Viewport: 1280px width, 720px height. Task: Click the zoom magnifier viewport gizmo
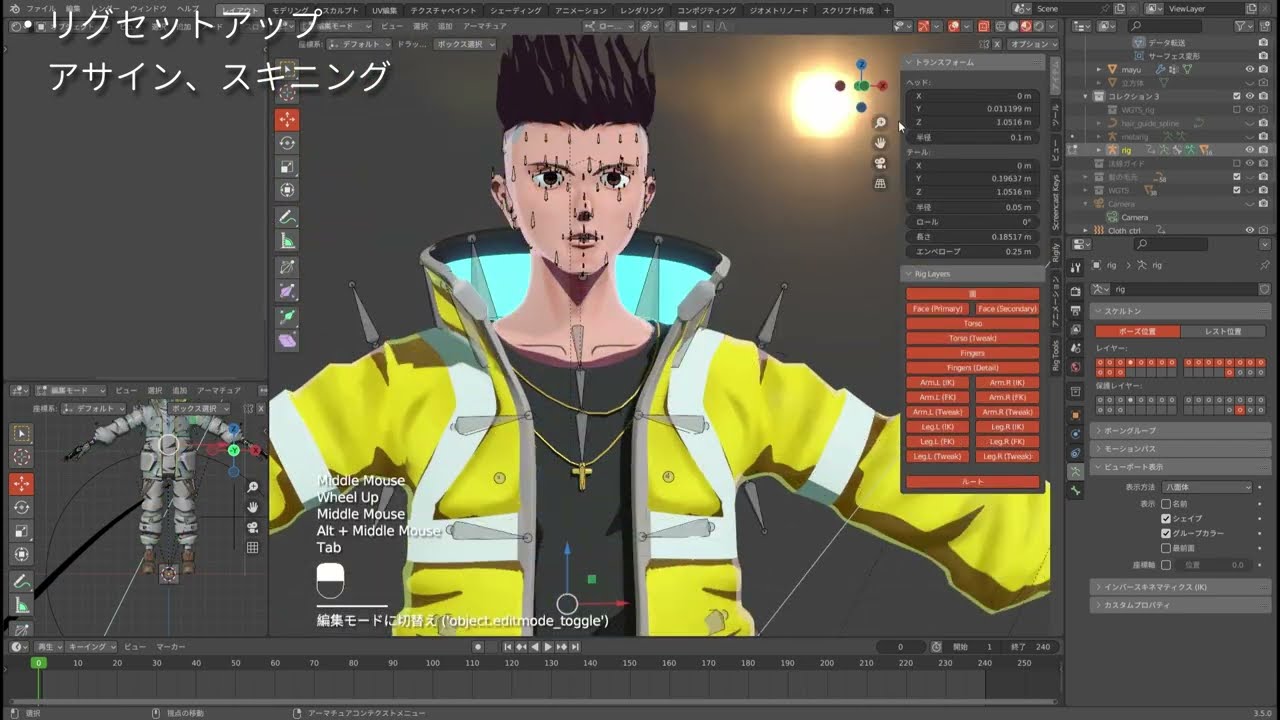pos(880,122)
